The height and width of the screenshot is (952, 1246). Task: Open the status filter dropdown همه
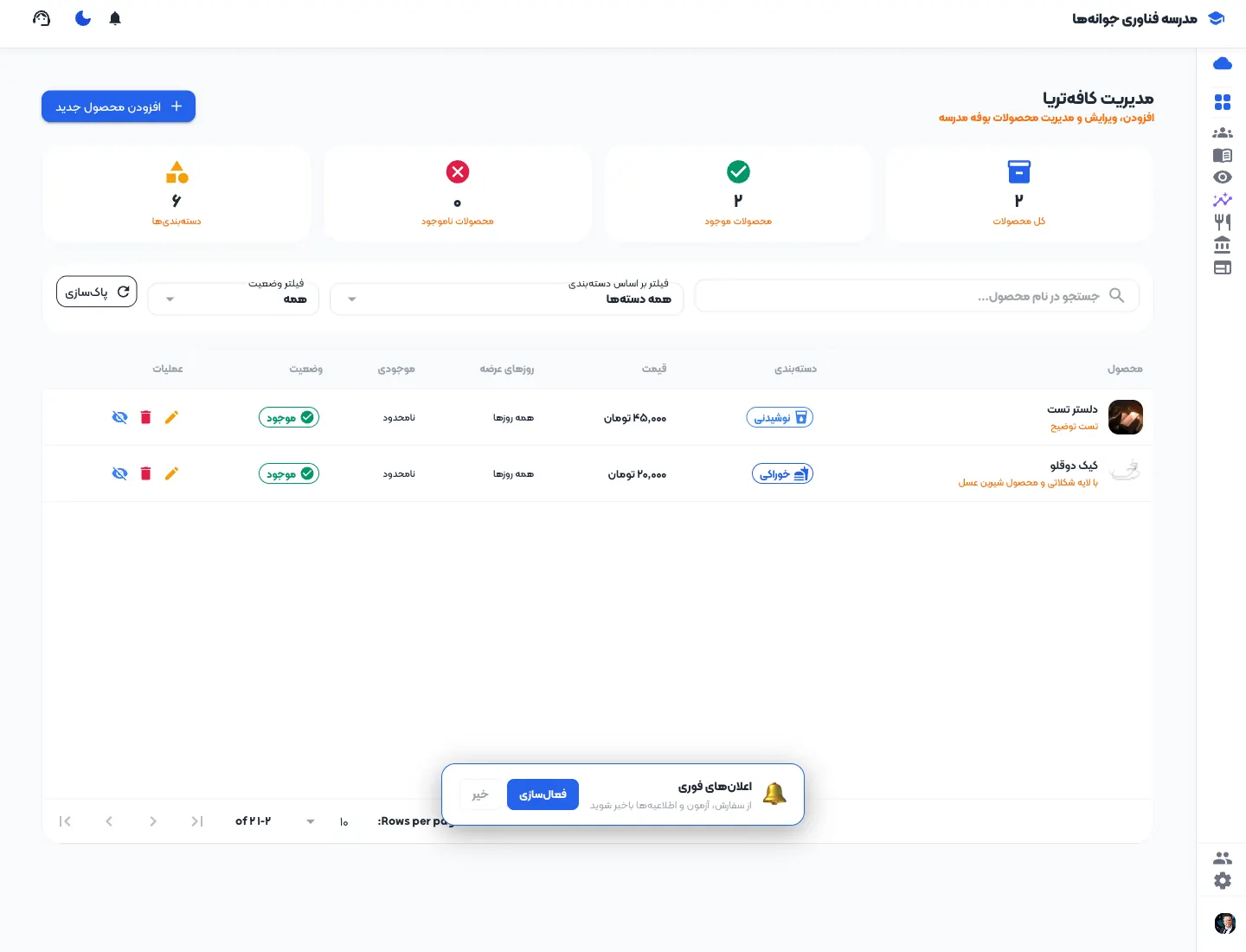pyautogui.click(x=234, y=299)
